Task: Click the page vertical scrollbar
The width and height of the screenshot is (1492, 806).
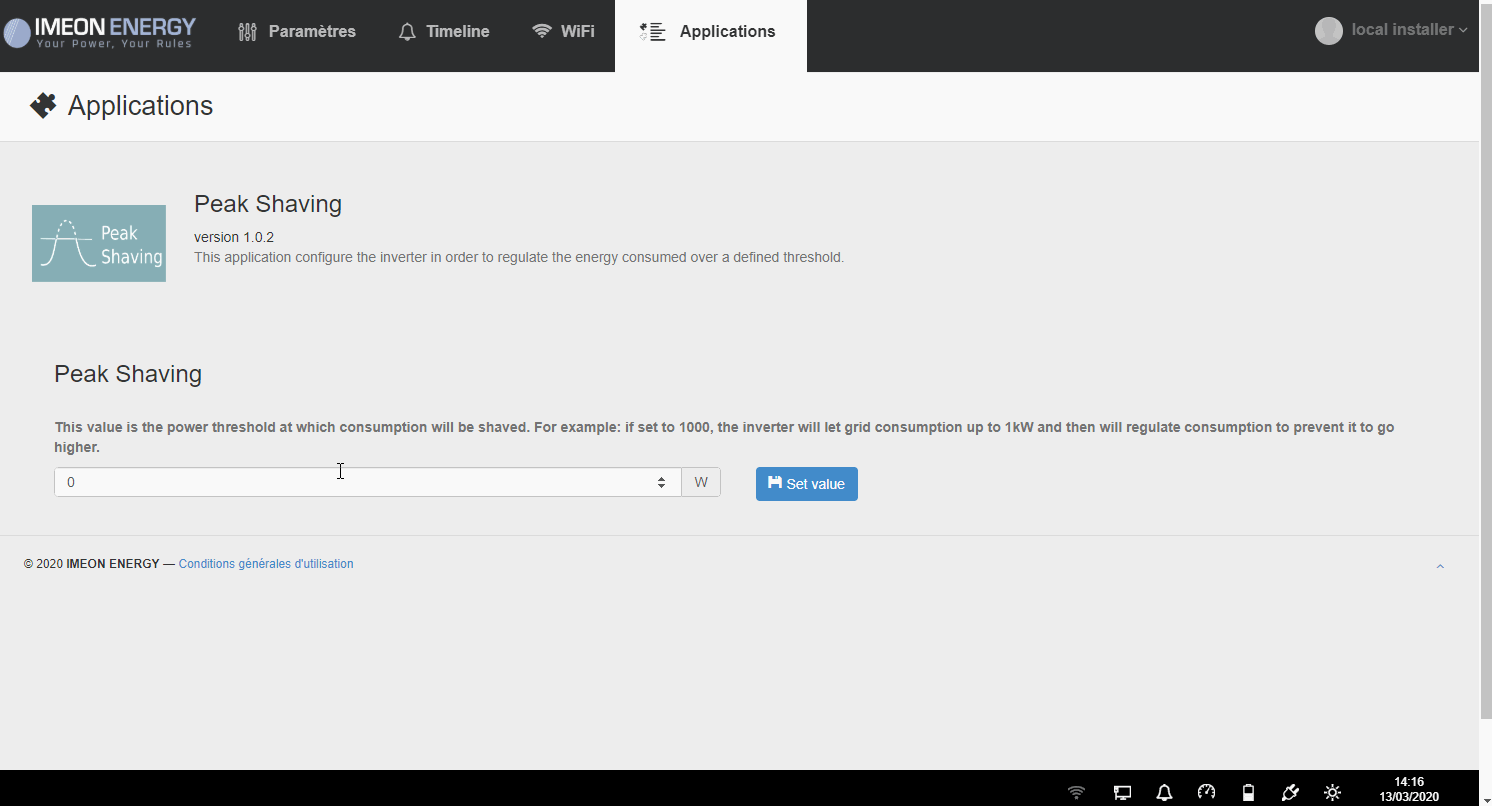Action: pos(1485,360)
